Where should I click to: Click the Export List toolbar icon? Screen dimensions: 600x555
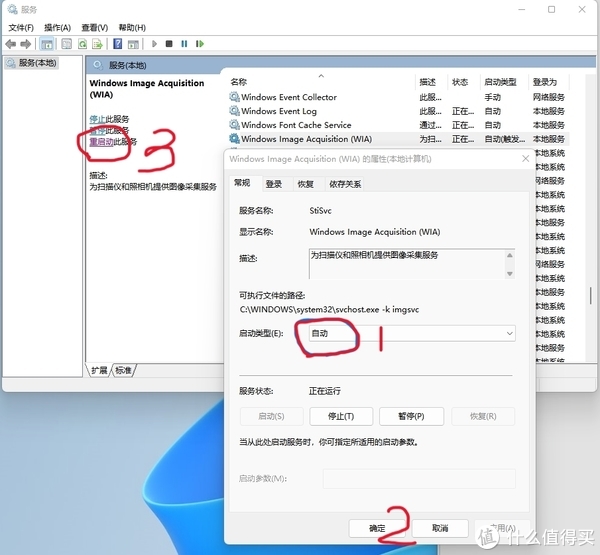point(97,44)
